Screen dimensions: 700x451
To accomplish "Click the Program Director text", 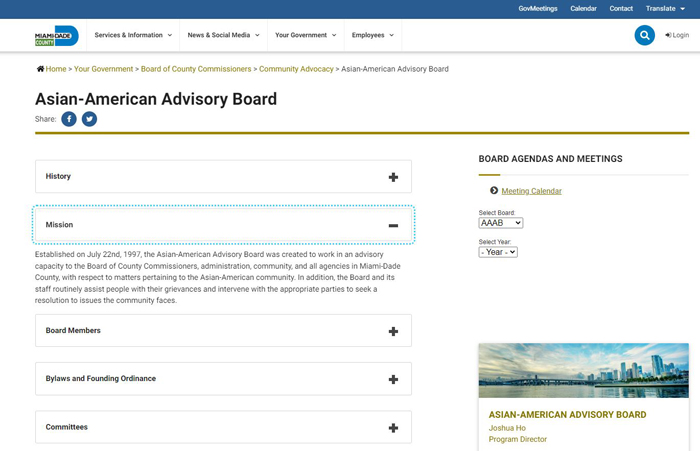I will (517, 439).
